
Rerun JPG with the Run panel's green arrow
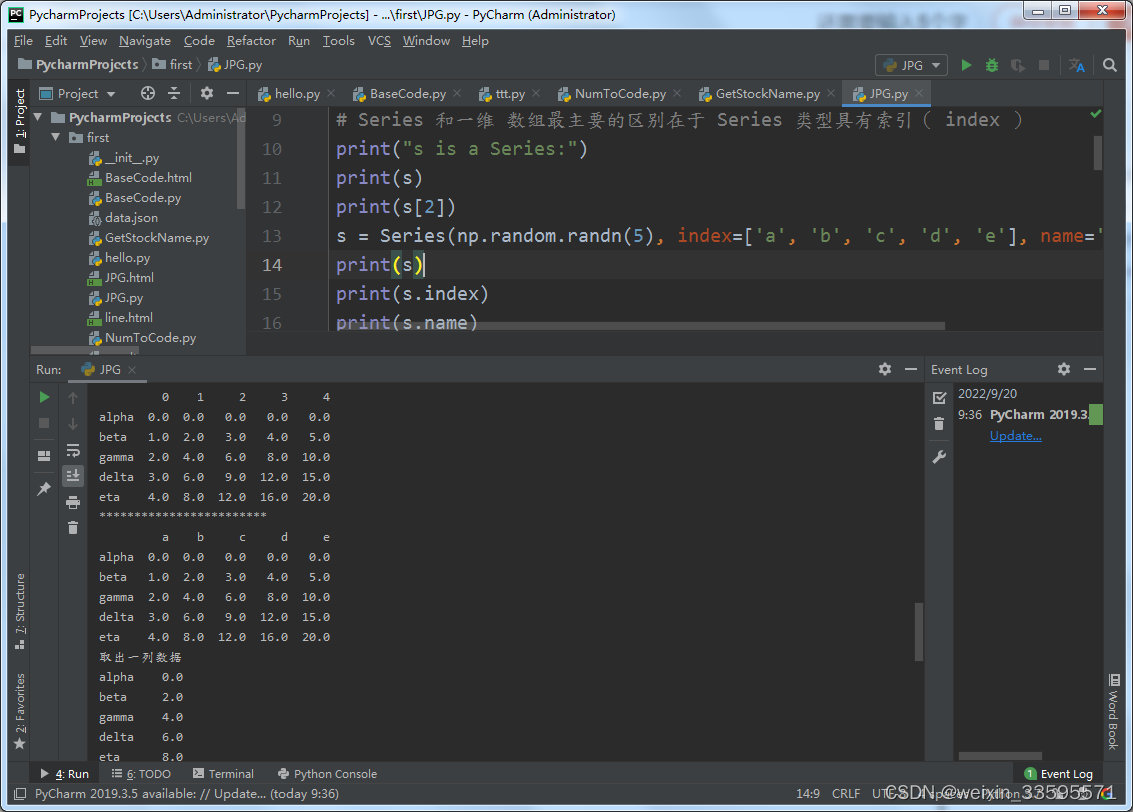(44, 397)
